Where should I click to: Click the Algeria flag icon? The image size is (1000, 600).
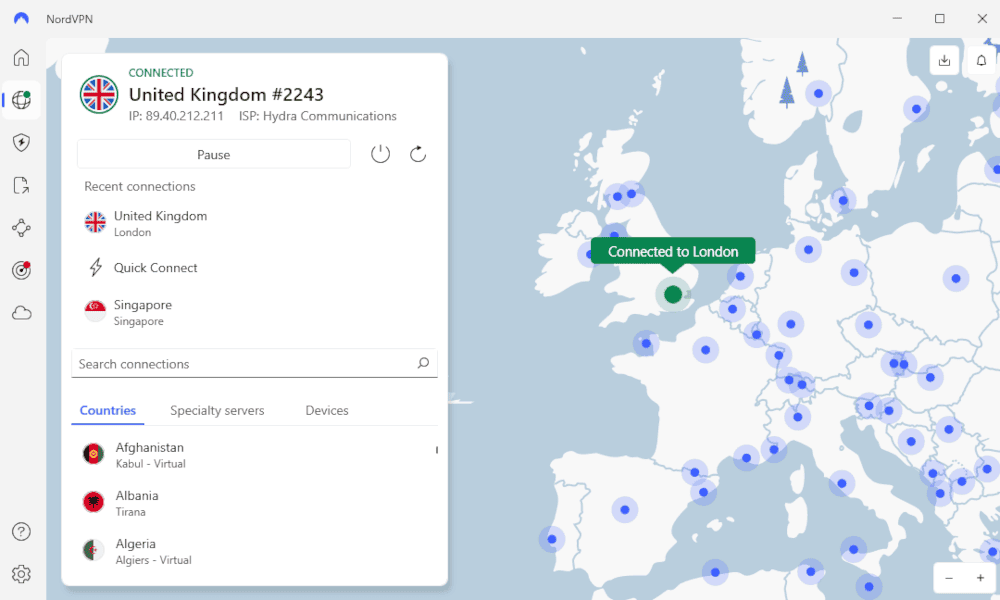(94, 550)
